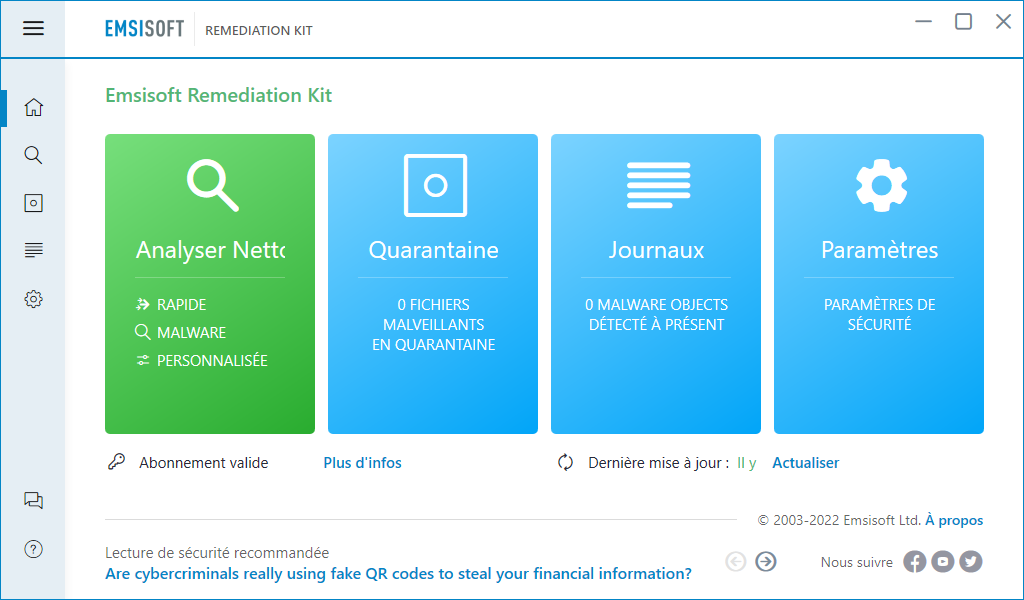
Task: Maximize the Emsisoft window
Action: point(963,22)
